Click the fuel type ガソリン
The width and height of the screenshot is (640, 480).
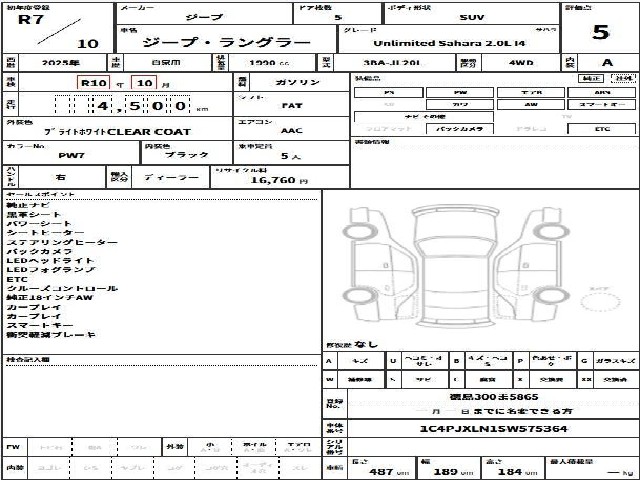(298, 82)
